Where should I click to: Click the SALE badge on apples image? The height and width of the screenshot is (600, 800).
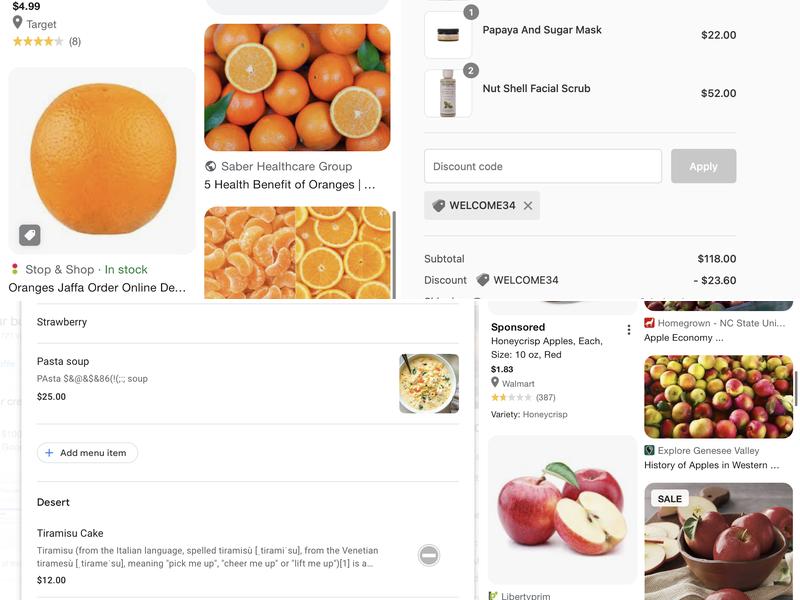tap(670, 498)
